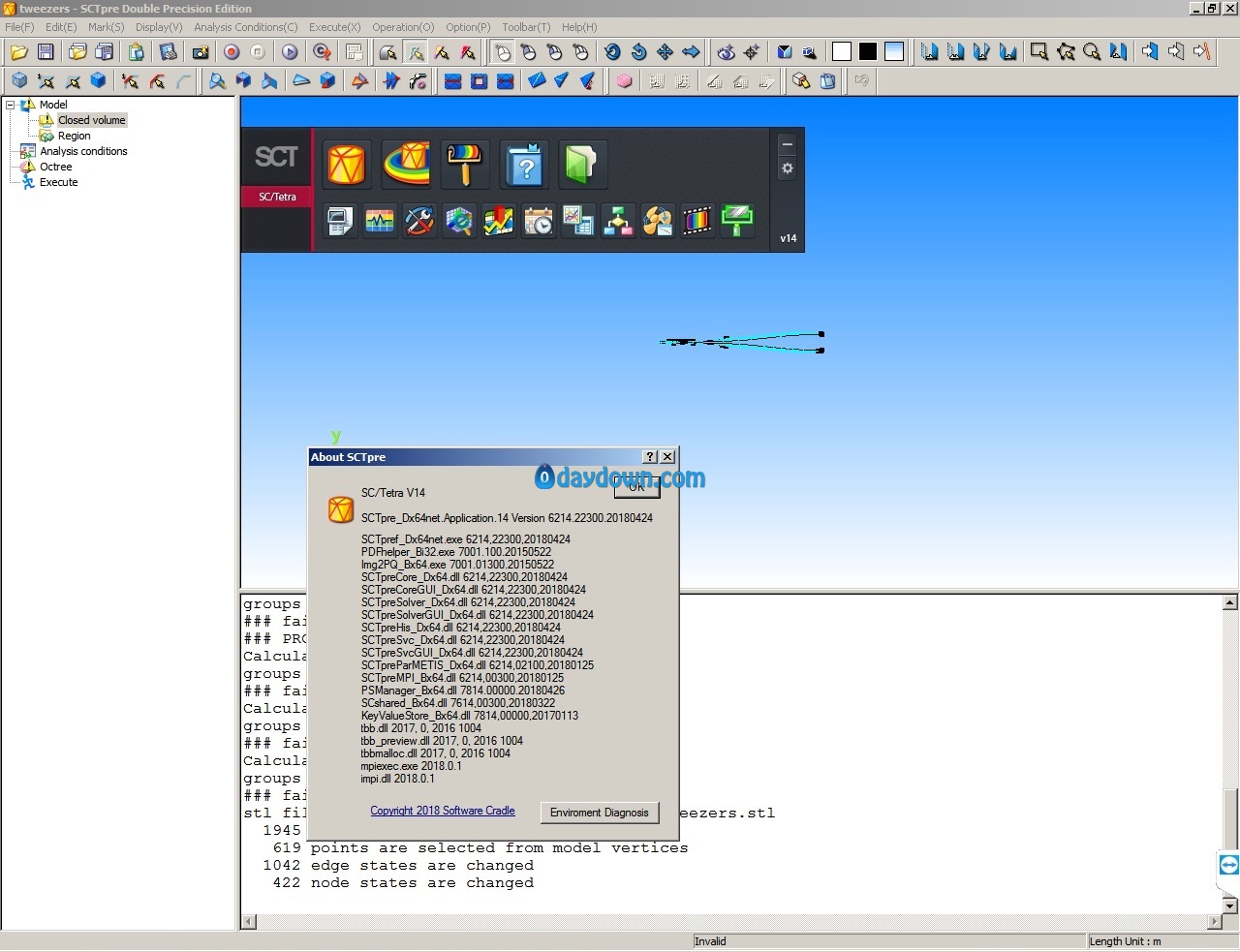The image size is (1240, 952).
Task: Open the Help(H) menu
Action: tap(579, 27)
